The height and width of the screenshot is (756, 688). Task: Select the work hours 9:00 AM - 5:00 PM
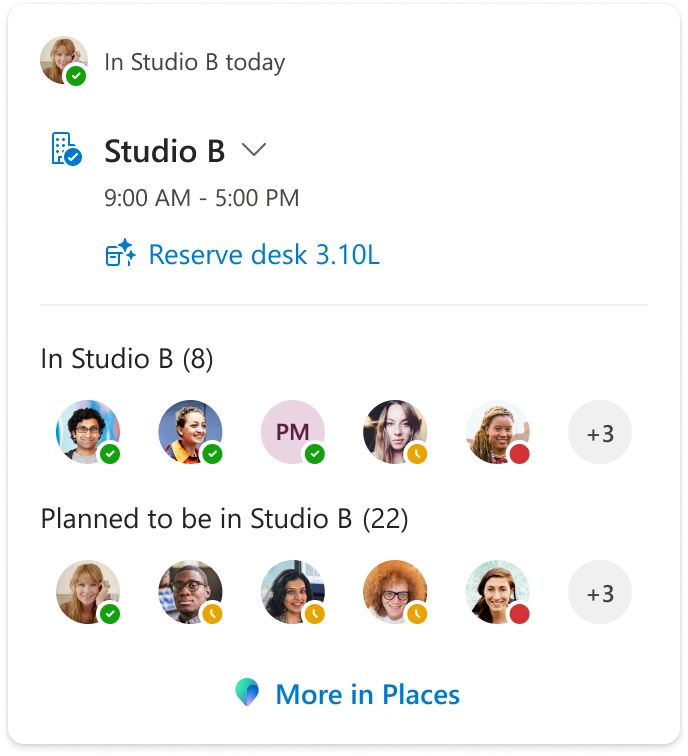[x=202, y=198]
